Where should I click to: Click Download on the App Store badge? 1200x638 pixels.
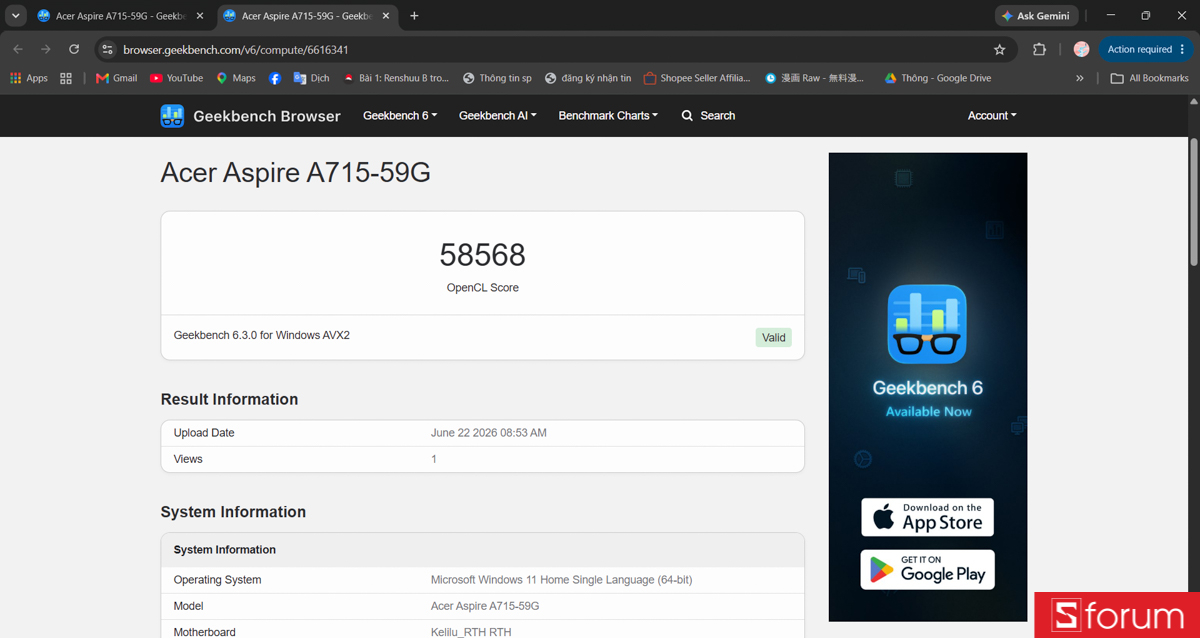point(927,517)
